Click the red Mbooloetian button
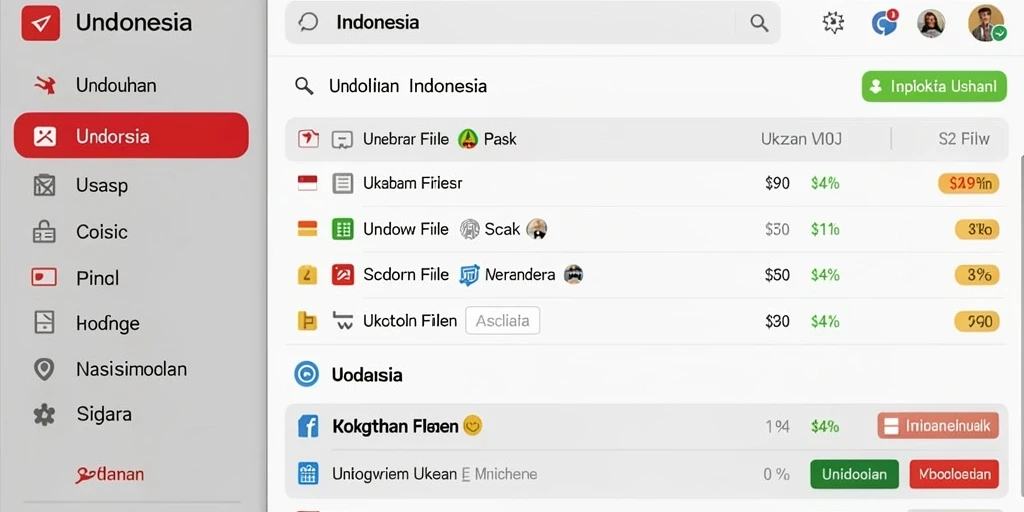The height and width of the screenshot is (512, 1024). (954, 474)
